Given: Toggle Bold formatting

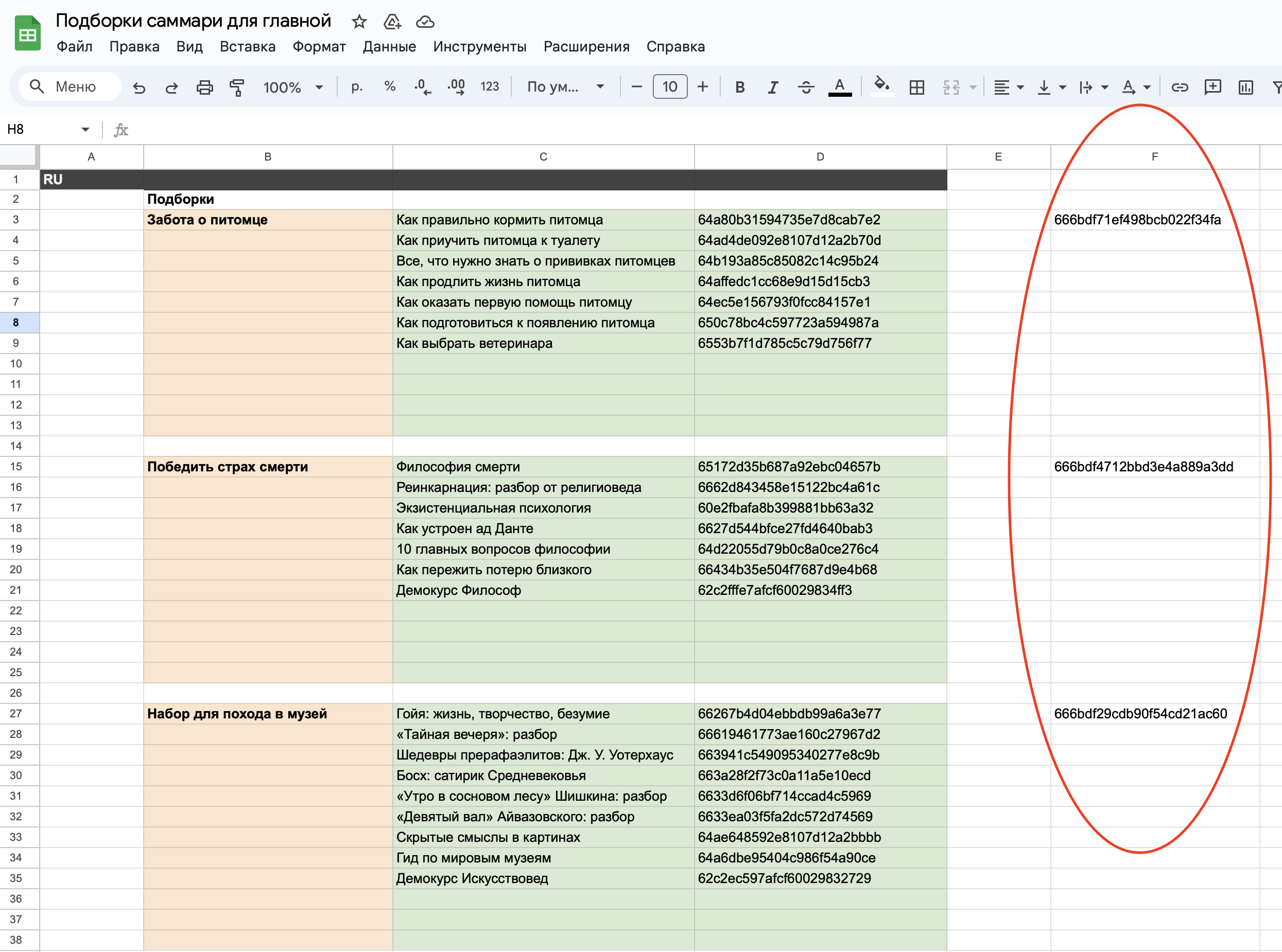Looking at the screenshot, I should point(739,87).
